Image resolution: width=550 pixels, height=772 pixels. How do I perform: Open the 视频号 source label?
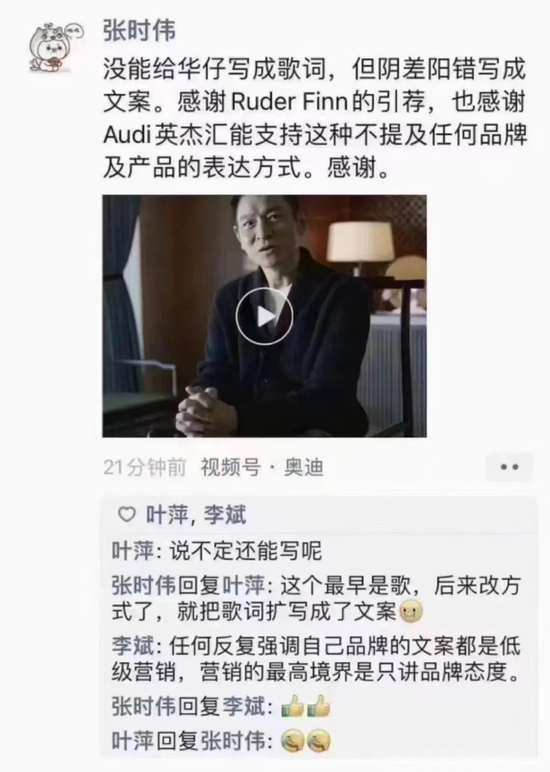pos(230,467)
